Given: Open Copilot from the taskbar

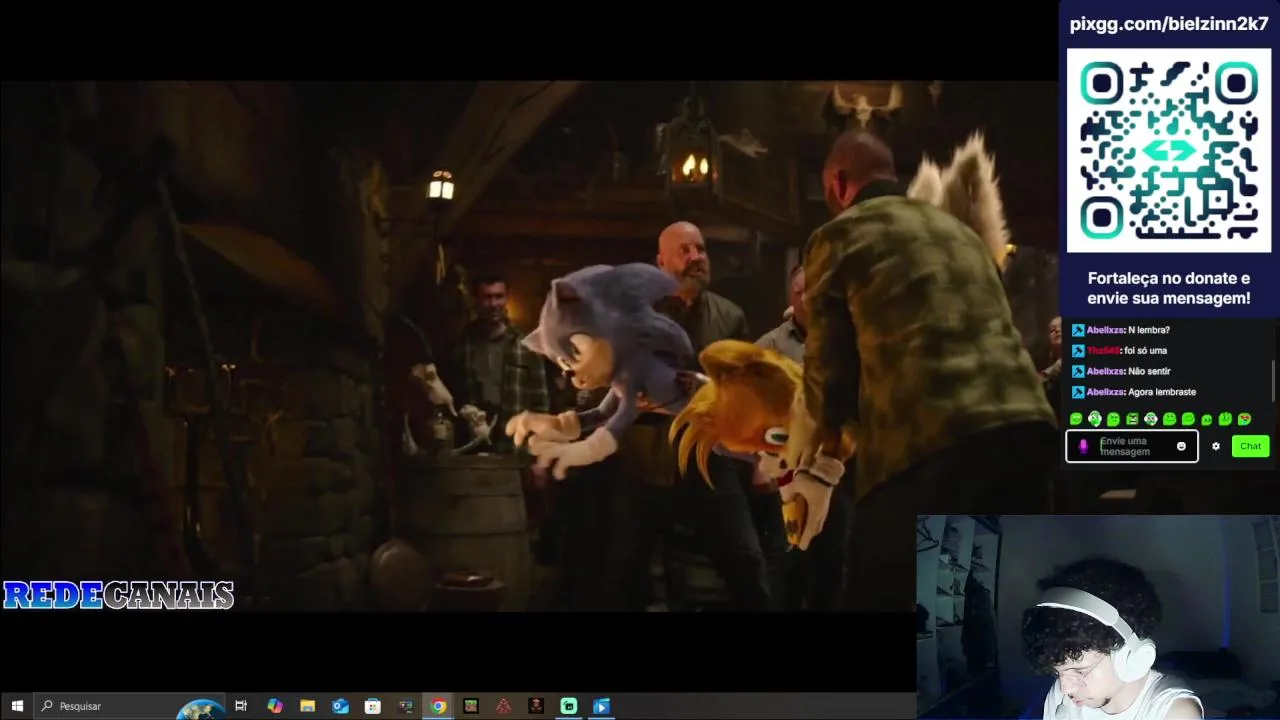Looking at the screenshot, I should (x=274, y=706).
